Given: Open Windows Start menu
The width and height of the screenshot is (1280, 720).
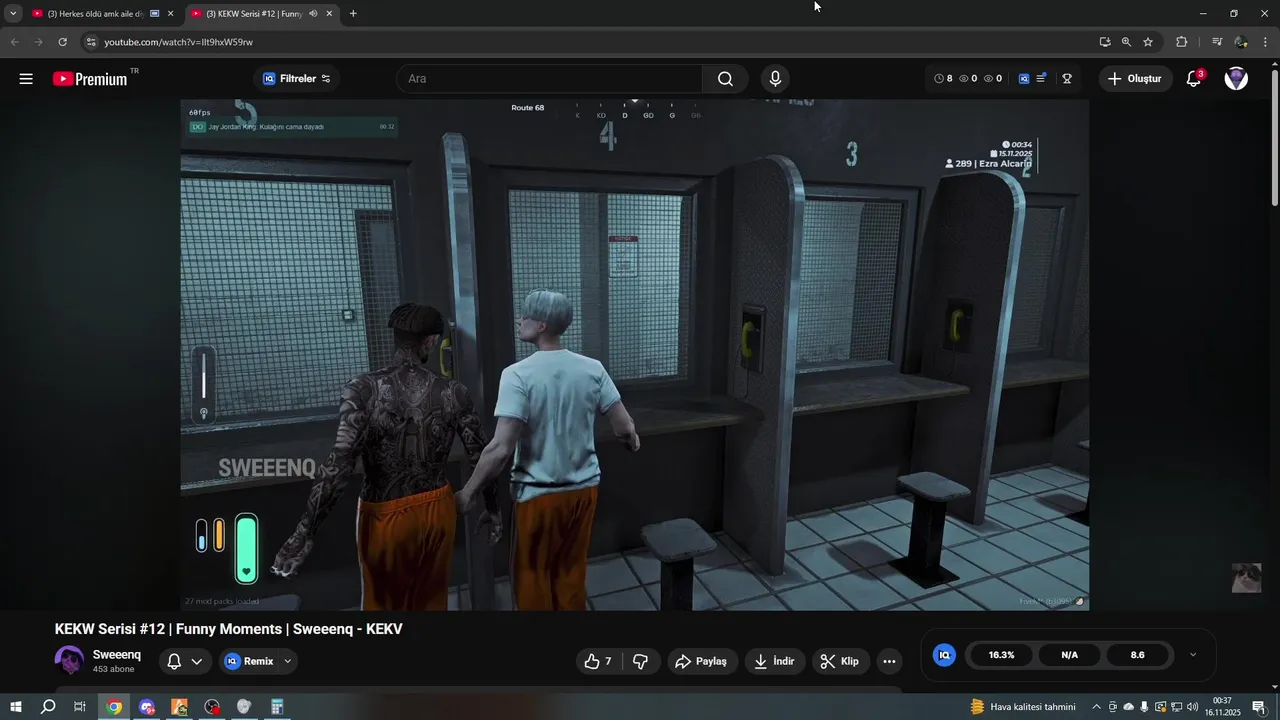Looking at the screenshot, I should click(15, 707).
